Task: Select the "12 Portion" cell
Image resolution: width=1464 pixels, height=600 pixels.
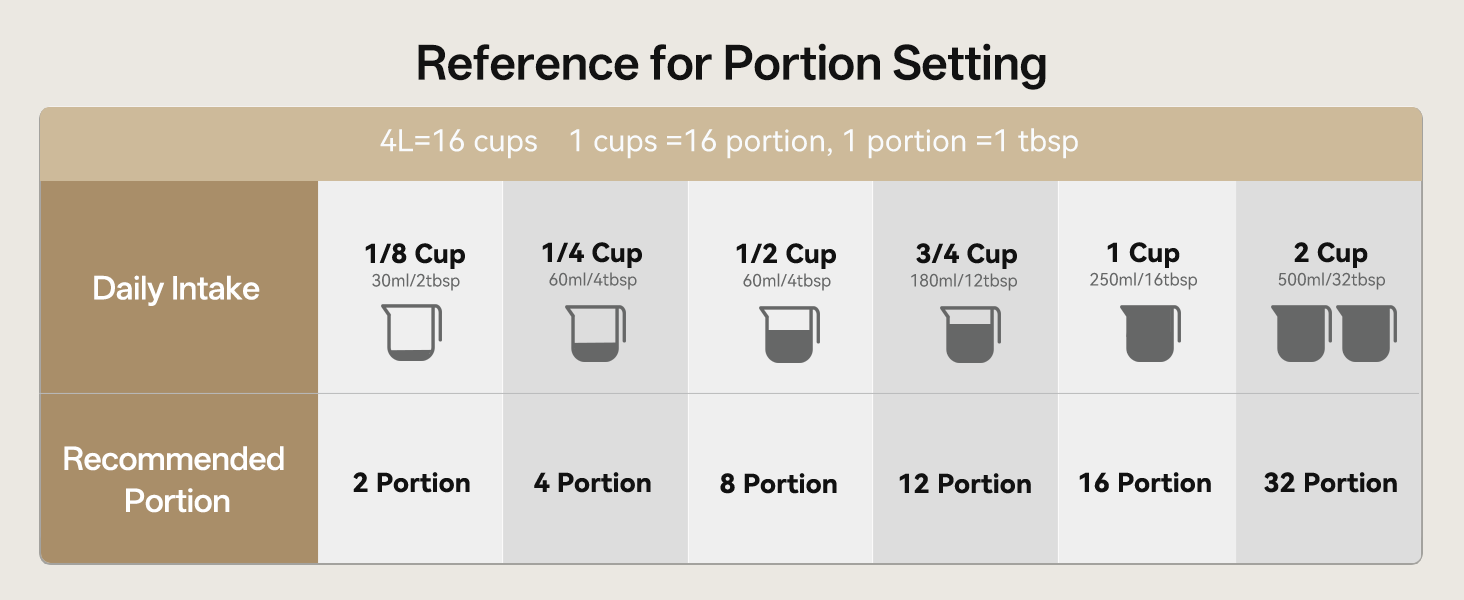Action: pos(965,484)
